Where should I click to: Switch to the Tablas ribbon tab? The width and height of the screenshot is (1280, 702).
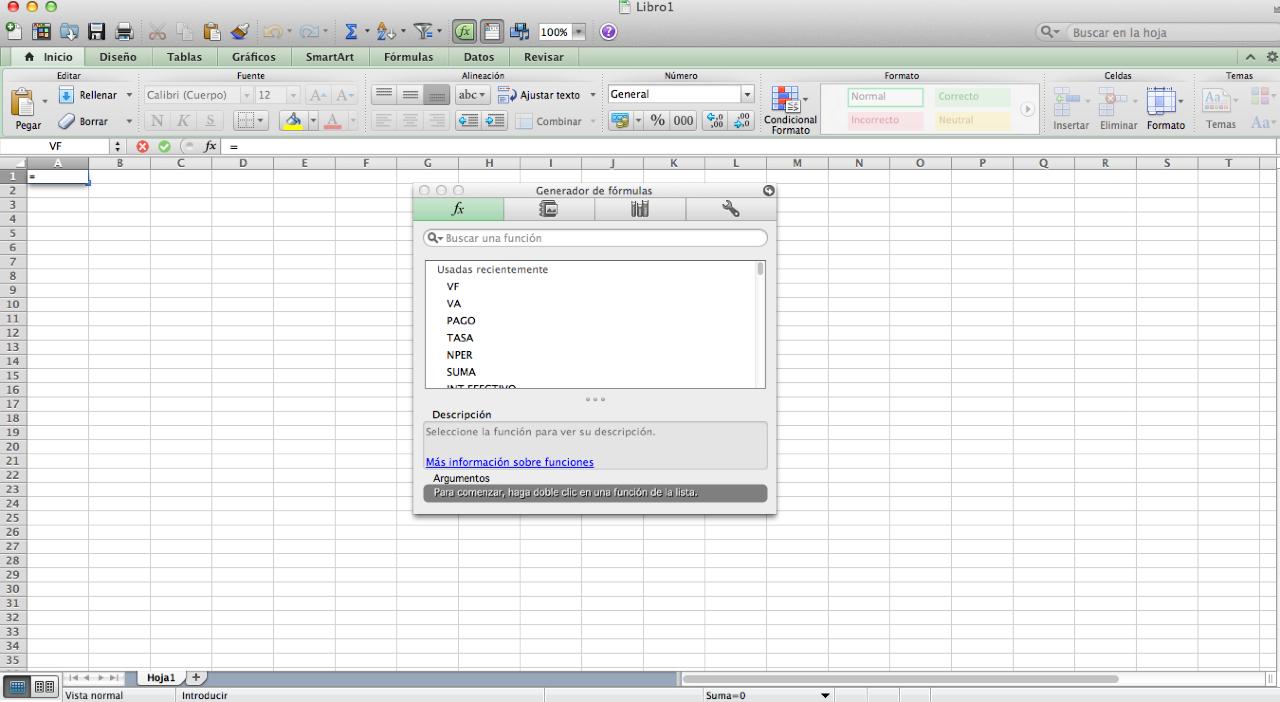(184, 57)
